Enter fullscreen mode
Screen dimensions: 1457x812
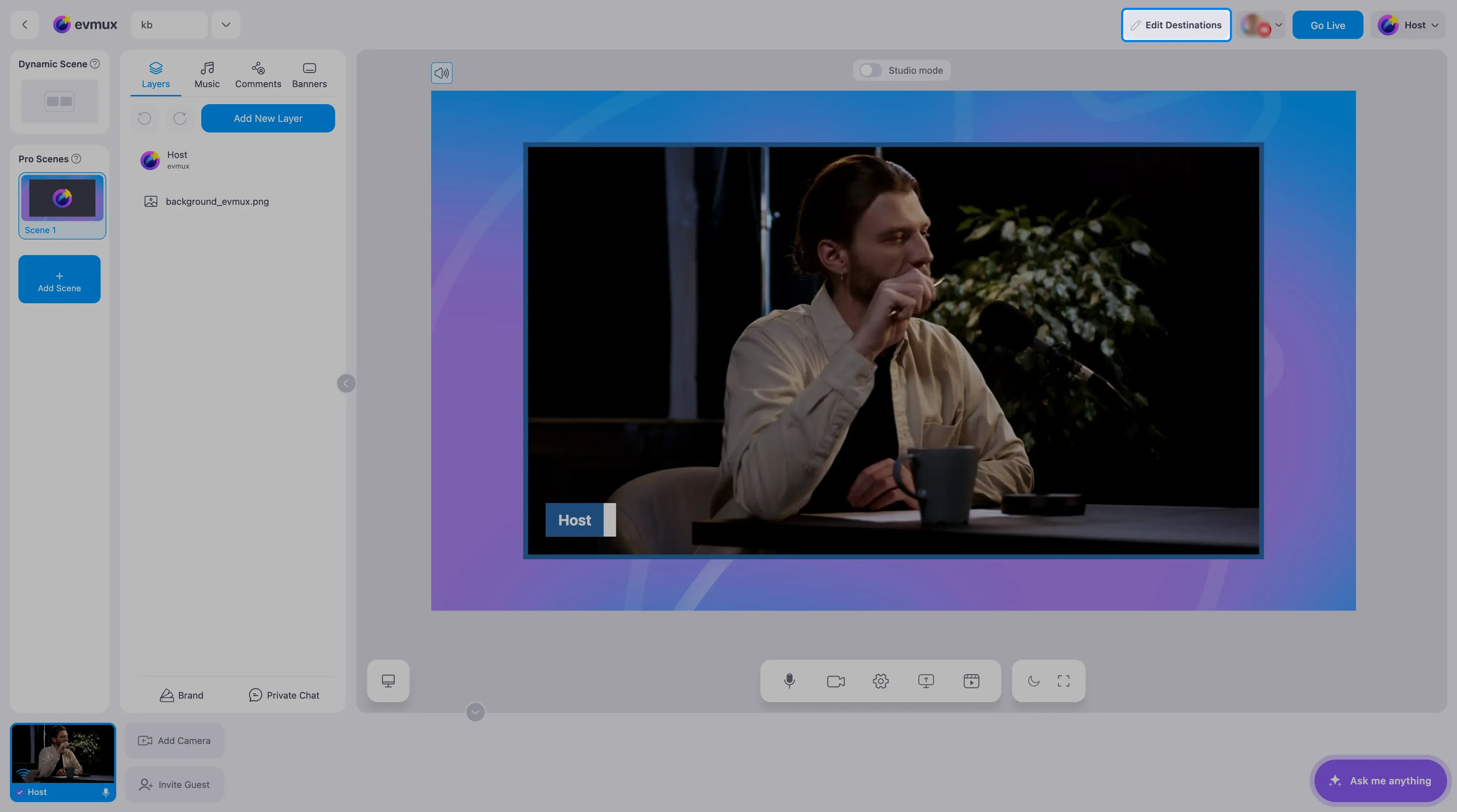1063,681
